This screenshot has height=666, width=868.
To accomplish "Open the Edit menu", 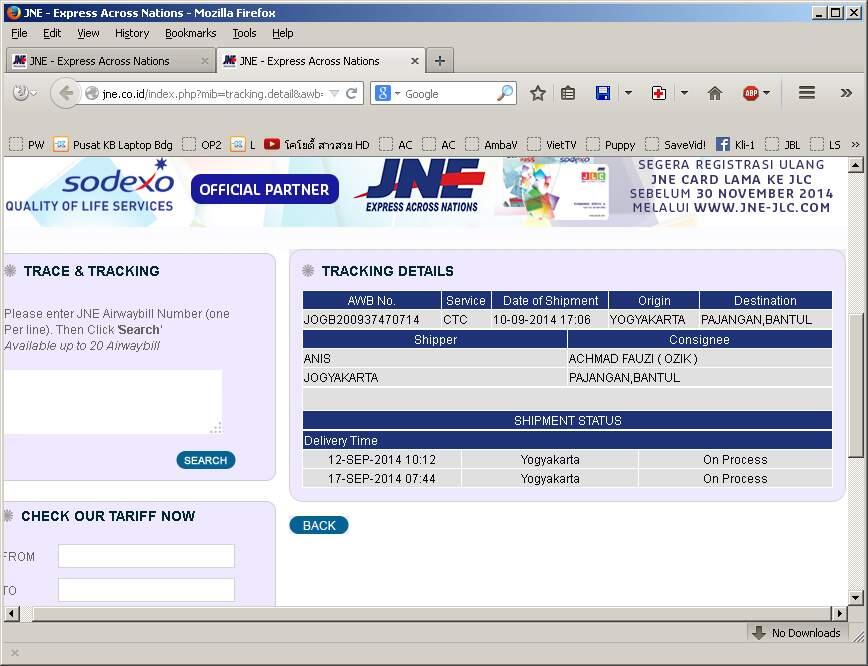I will click(x=52, y=33).
